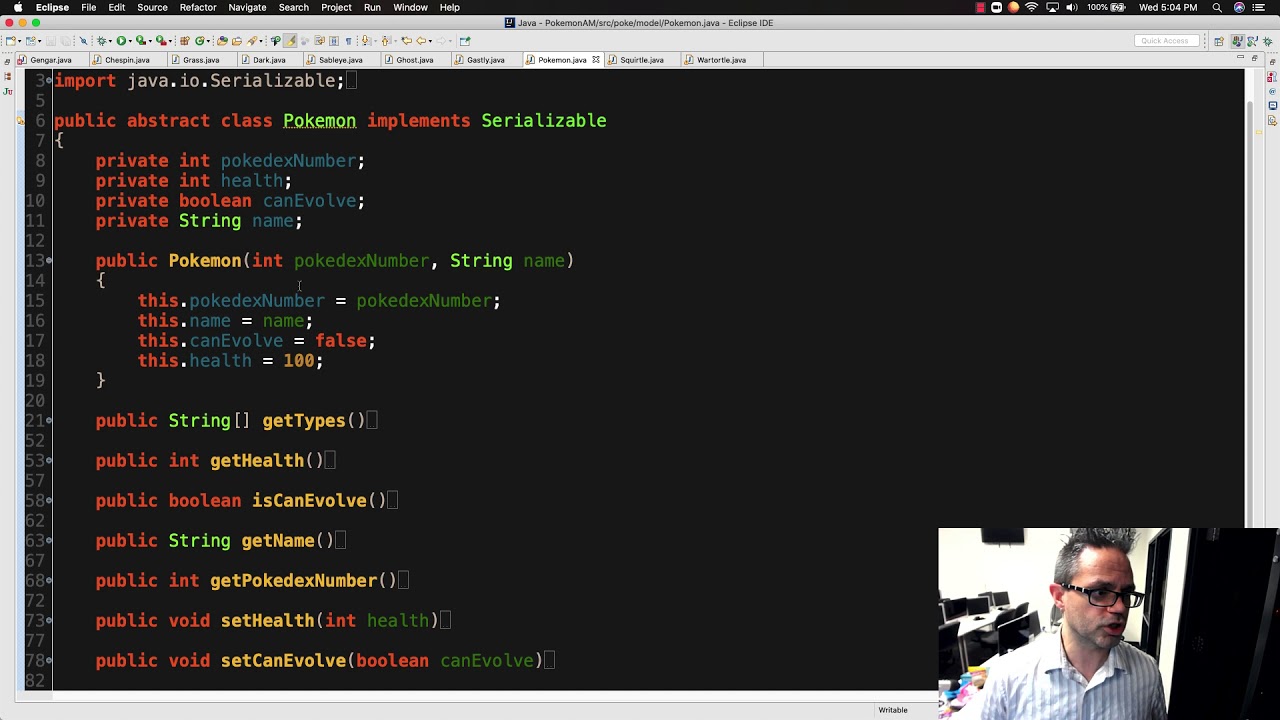Open the Refactor menu
1280x720 pixels.
(198, 7)
